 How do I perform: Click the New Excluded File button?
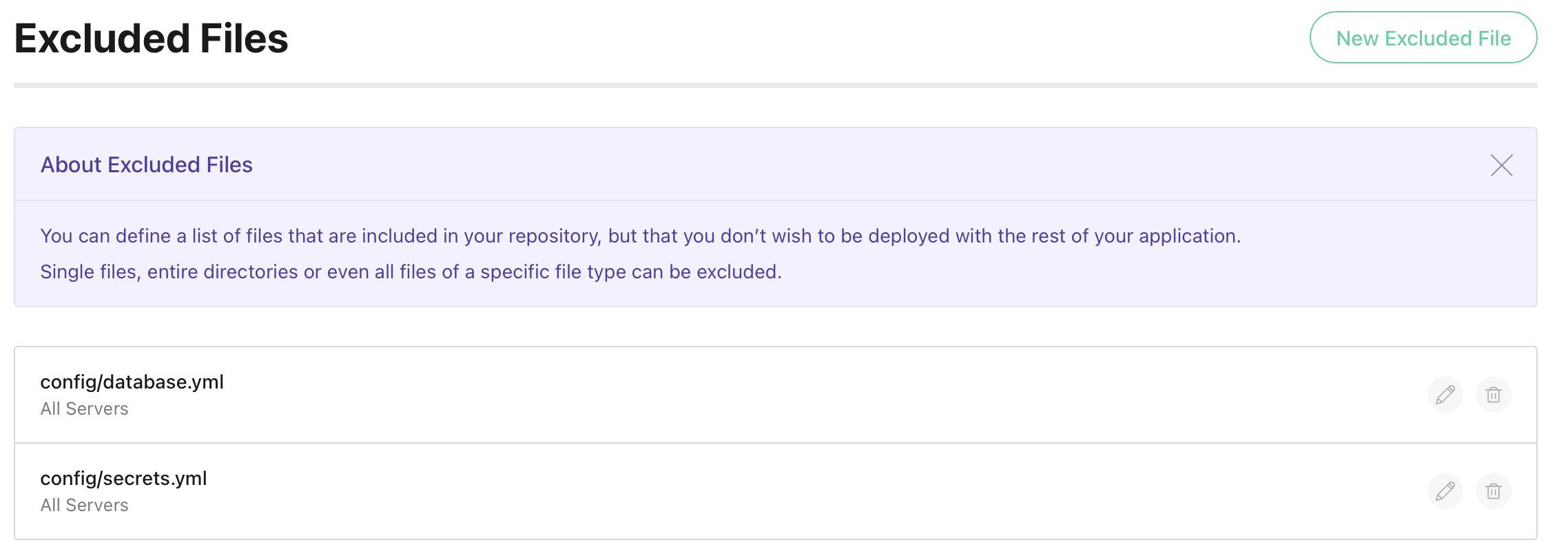coord(1423,37)
